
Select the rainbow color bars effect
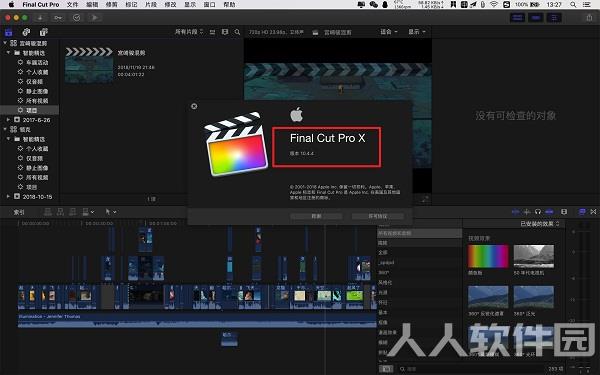488,256
